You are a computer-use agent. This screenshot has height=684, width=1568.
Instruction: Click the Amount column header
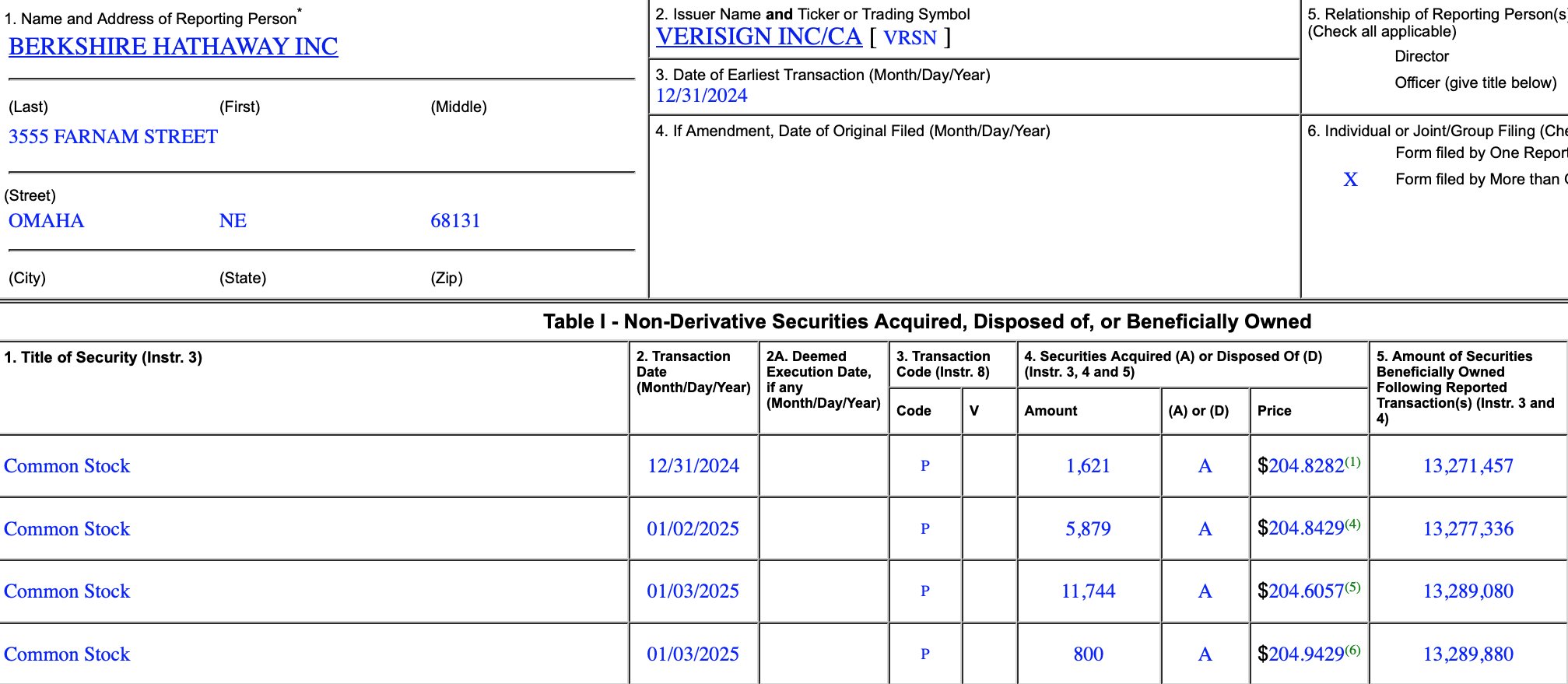point(1051,411)
